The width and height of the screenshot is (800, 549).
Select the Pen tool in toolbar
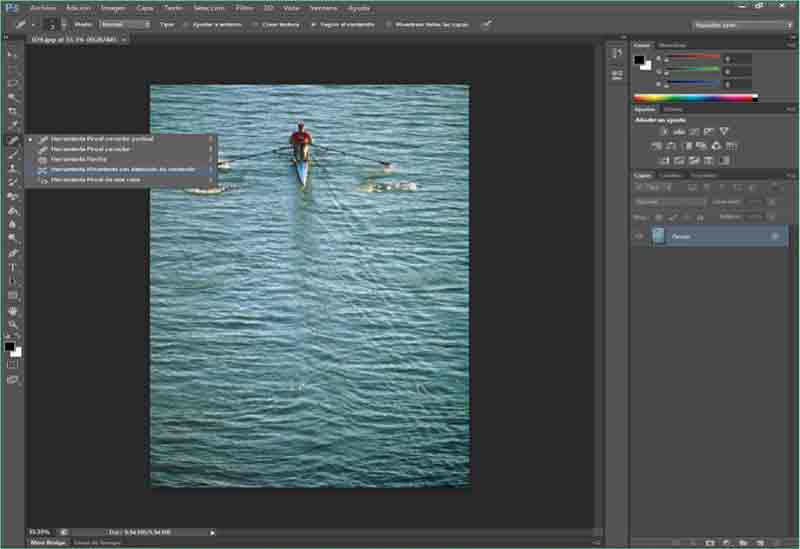pos(13,254)
